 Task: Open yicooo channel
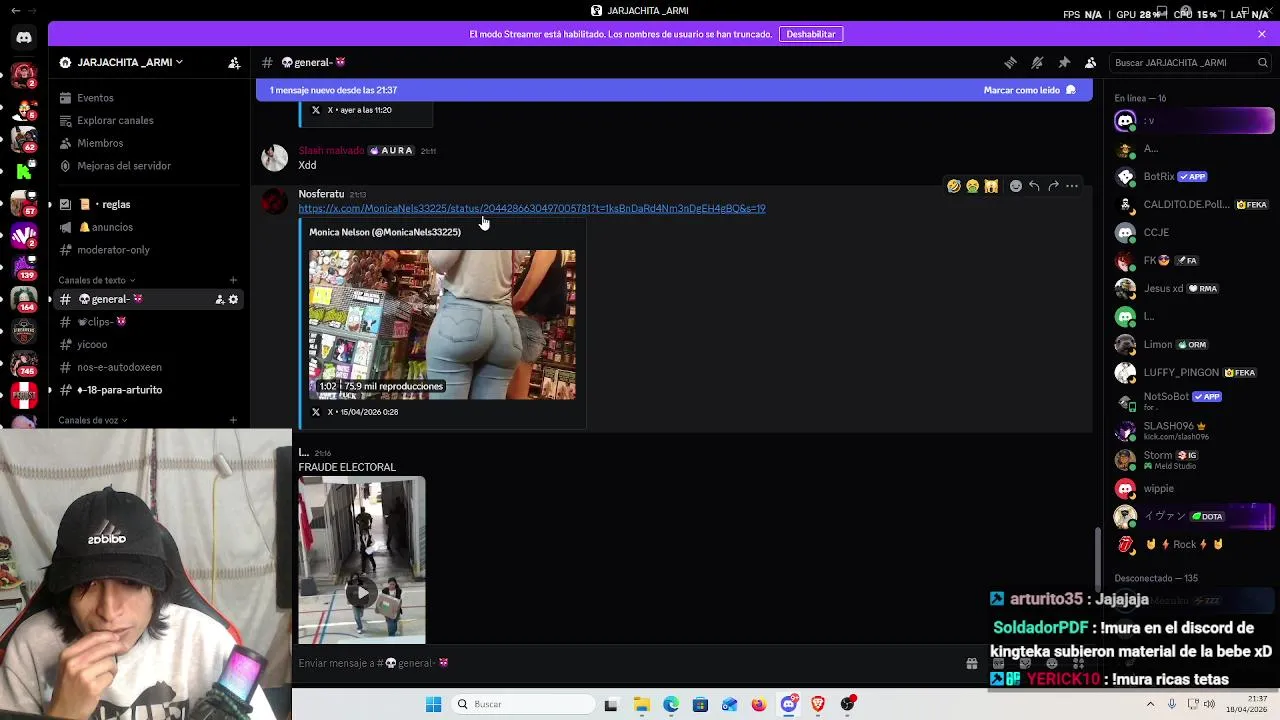tap(150, 344)
